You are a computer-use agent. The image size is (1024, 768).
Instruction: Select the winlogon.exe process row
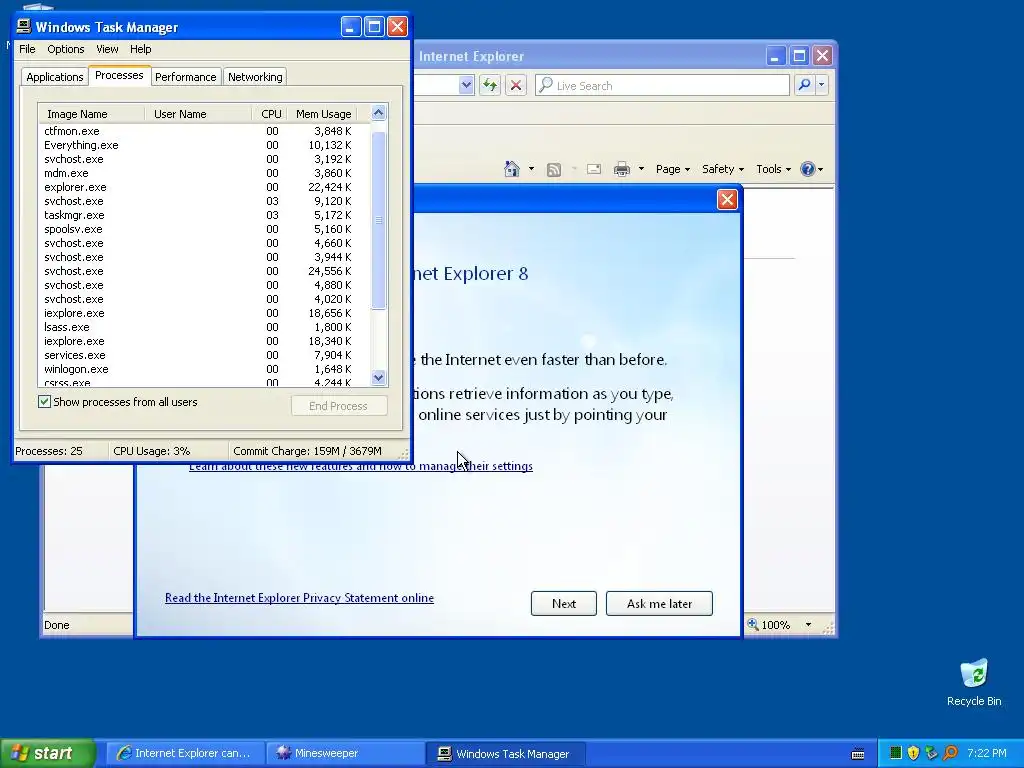[x=199, y=369]
